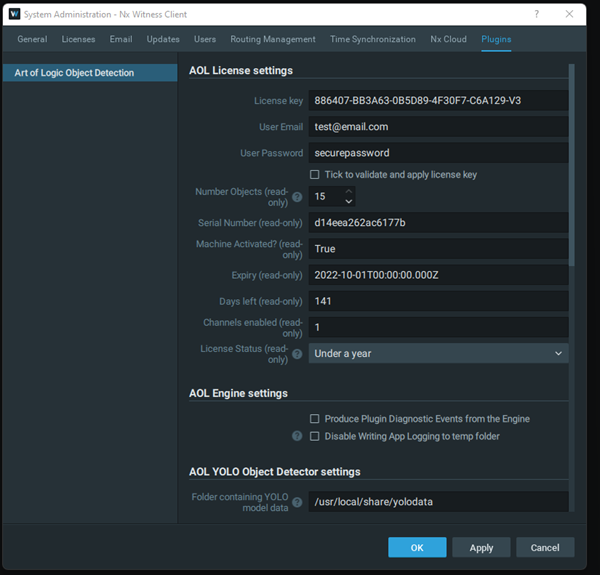Screen dimensions: 600x575
Task: Click the User Password field
Action: (438, 153)
